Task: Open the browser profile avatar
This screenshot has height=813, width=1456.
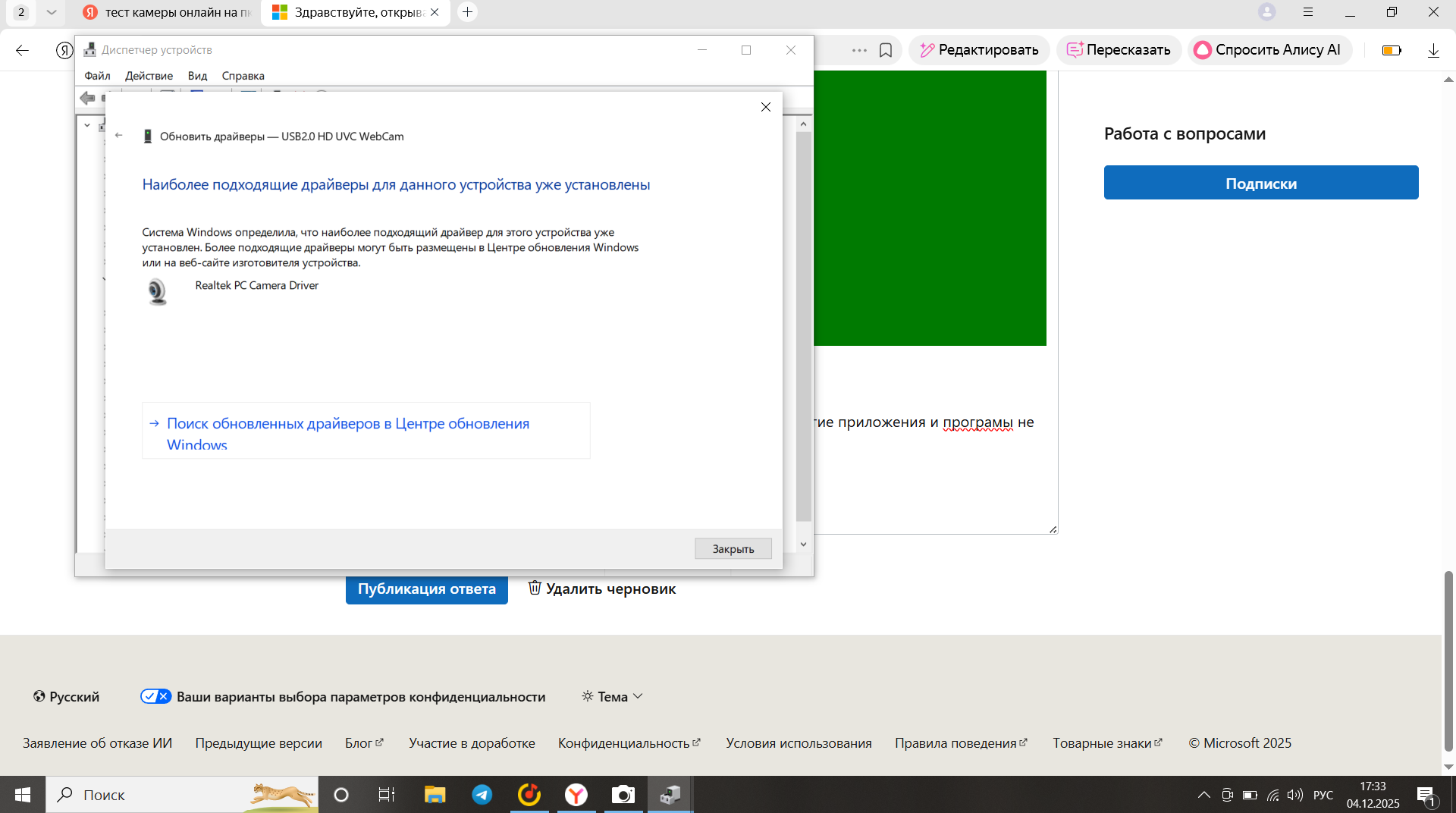Action: [1267, 12]
